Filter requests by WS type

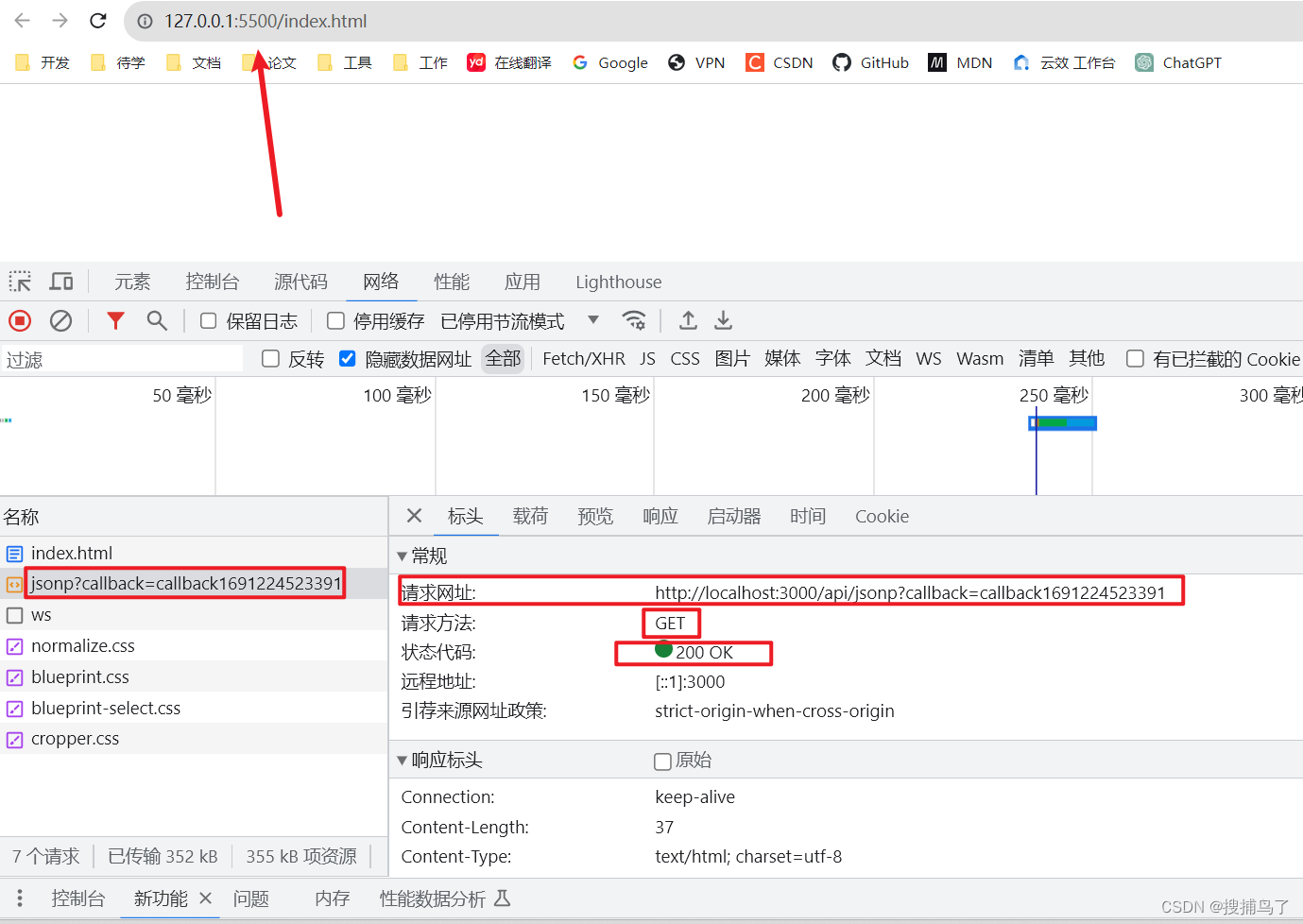929,358
